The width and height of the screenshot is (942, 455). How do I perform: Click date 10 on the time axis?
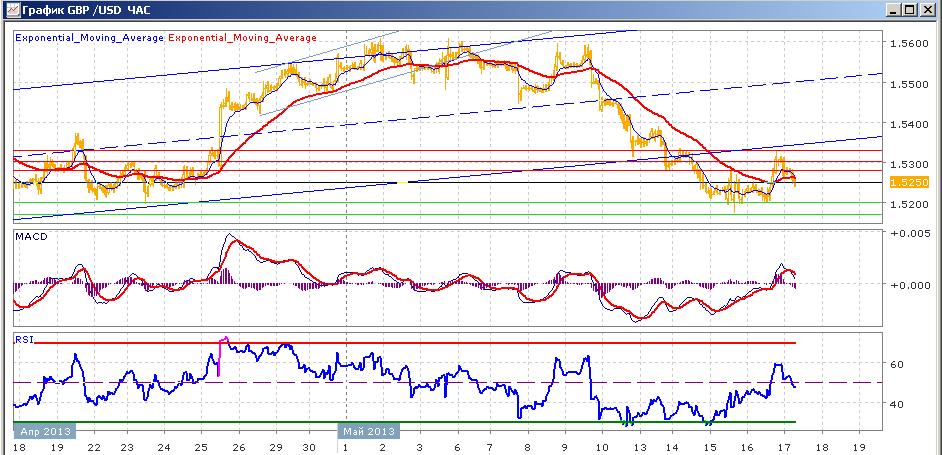(x=602, y=448)
